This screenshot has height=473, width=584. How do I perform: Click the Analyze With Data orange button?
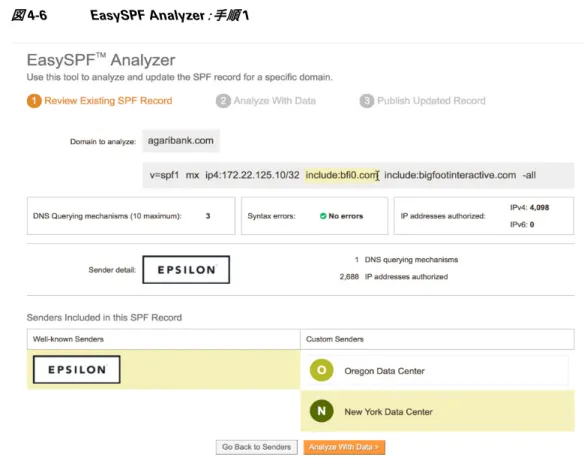344,447
